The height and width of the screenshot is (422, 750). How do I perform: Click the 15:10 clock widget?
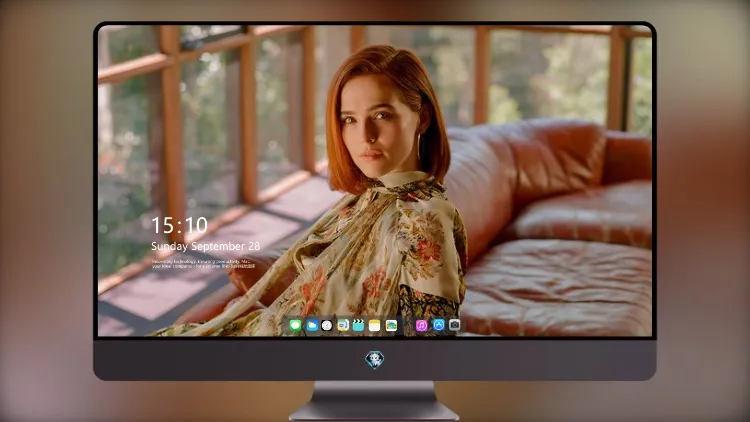(179, 225)
